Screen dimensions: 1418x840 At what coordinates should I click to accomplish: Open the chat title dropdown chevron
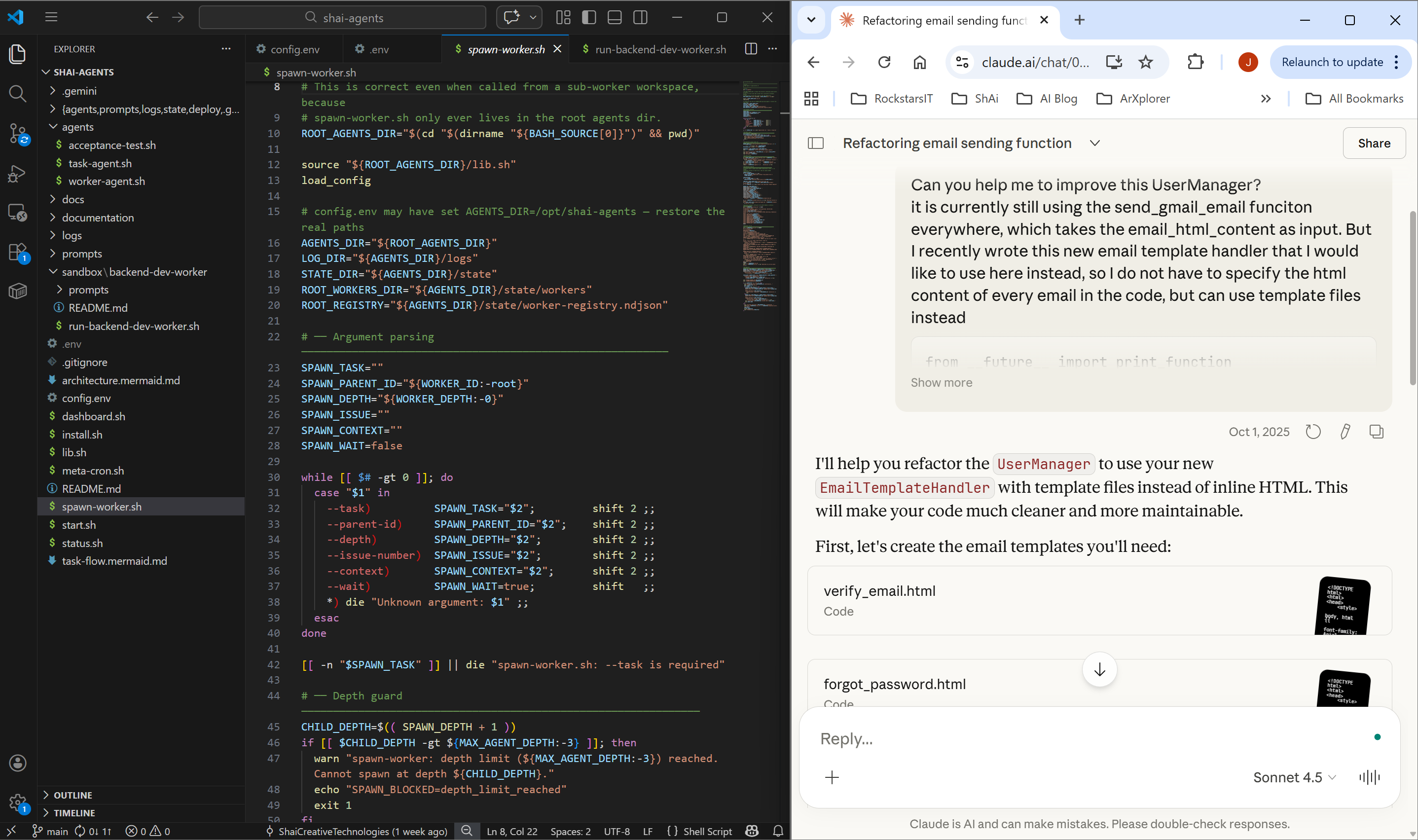click(1094, 143)
